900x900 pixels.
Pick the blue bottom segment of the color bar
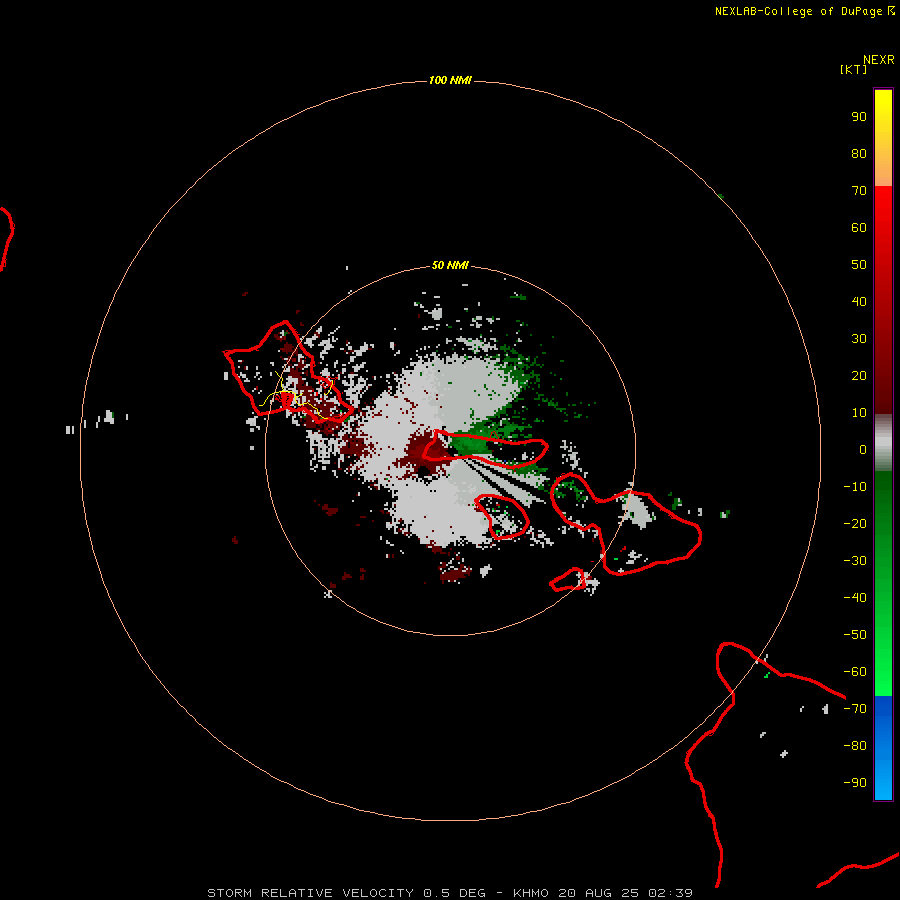(x=883, y=748)
